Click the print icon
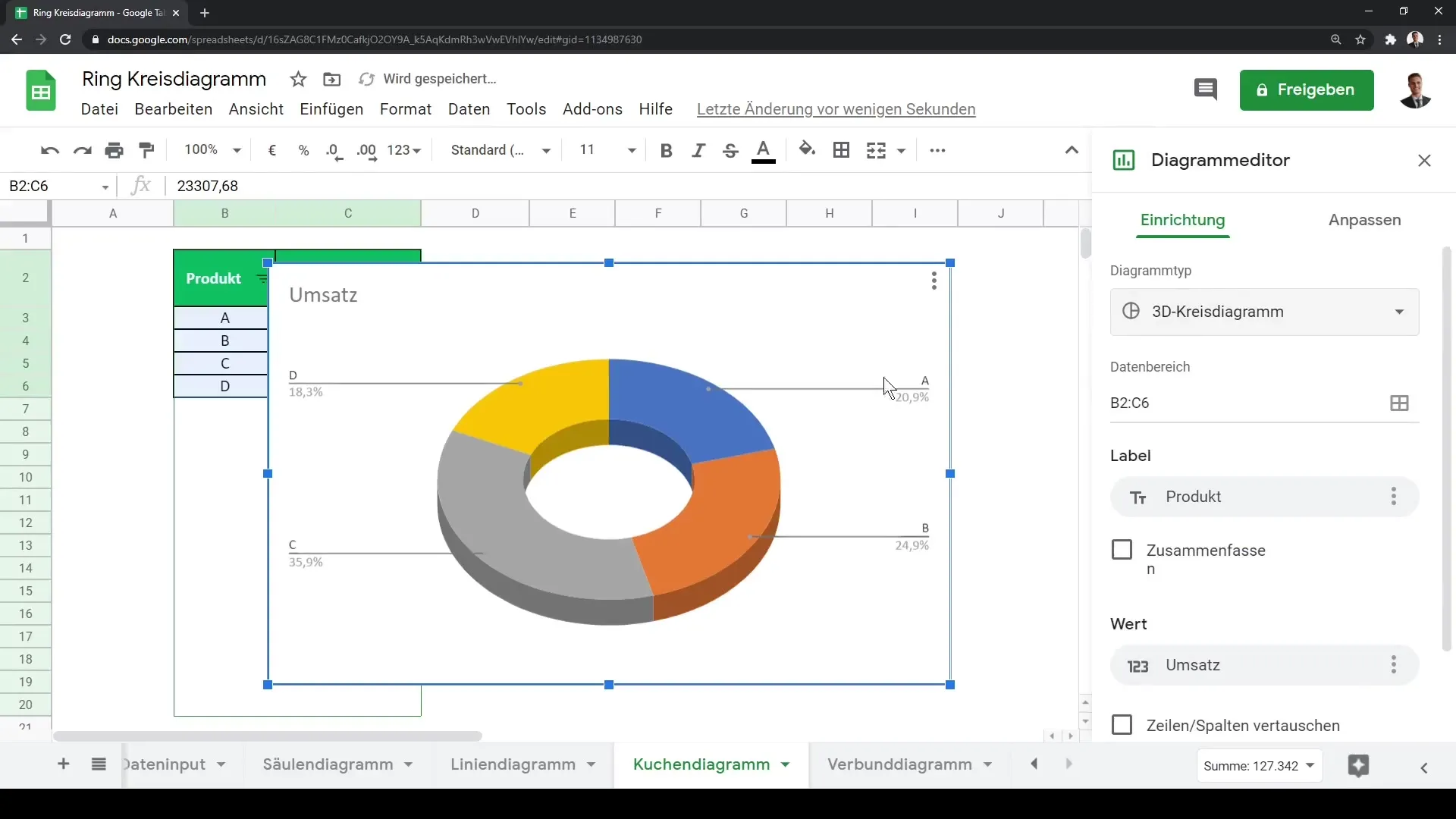The image size is (1456, 819). pos(115,150)
